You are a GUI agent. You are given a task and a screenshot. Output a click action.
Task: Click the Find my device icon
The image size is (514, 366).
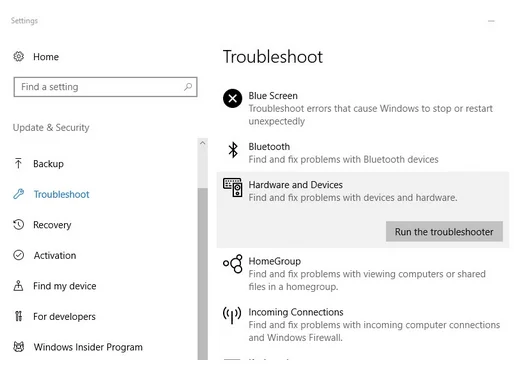point(18,286)
